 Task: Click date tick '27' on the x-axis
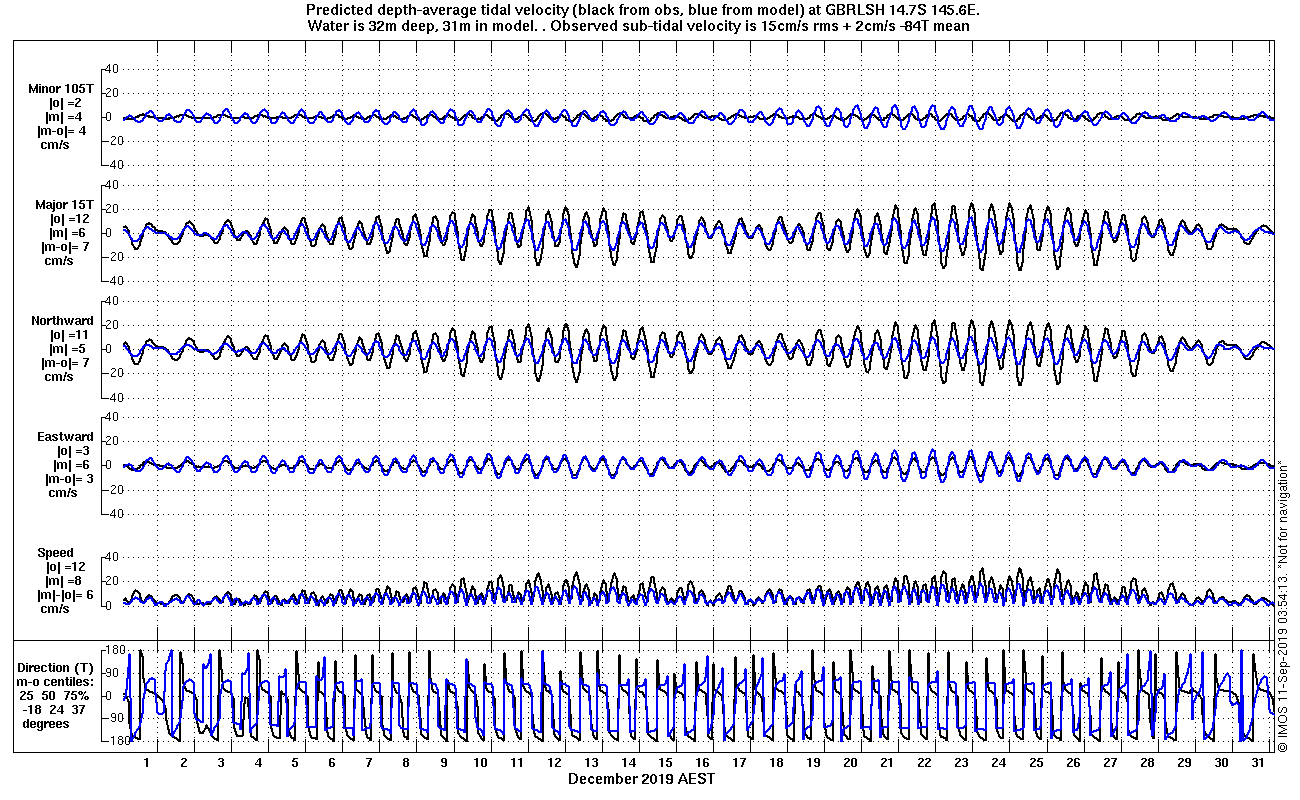(x=1109, y=762)
